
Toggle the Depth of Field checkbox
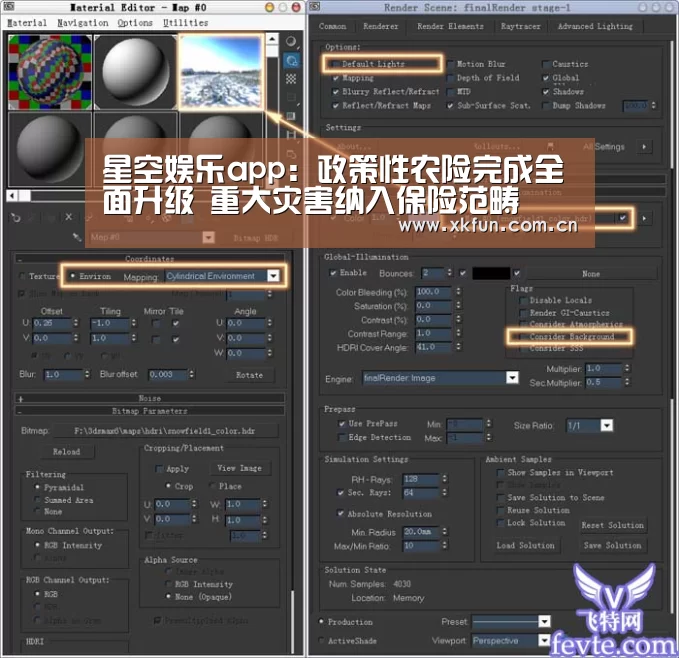pos(450,78)
